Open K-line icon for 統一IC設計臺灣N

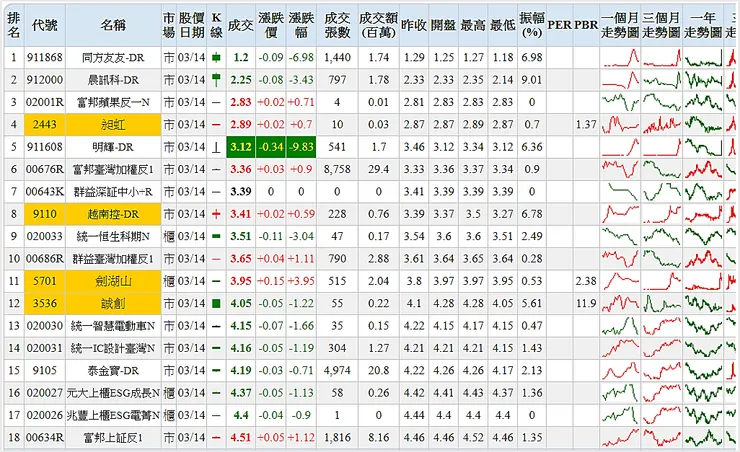[x=216, y=348]
